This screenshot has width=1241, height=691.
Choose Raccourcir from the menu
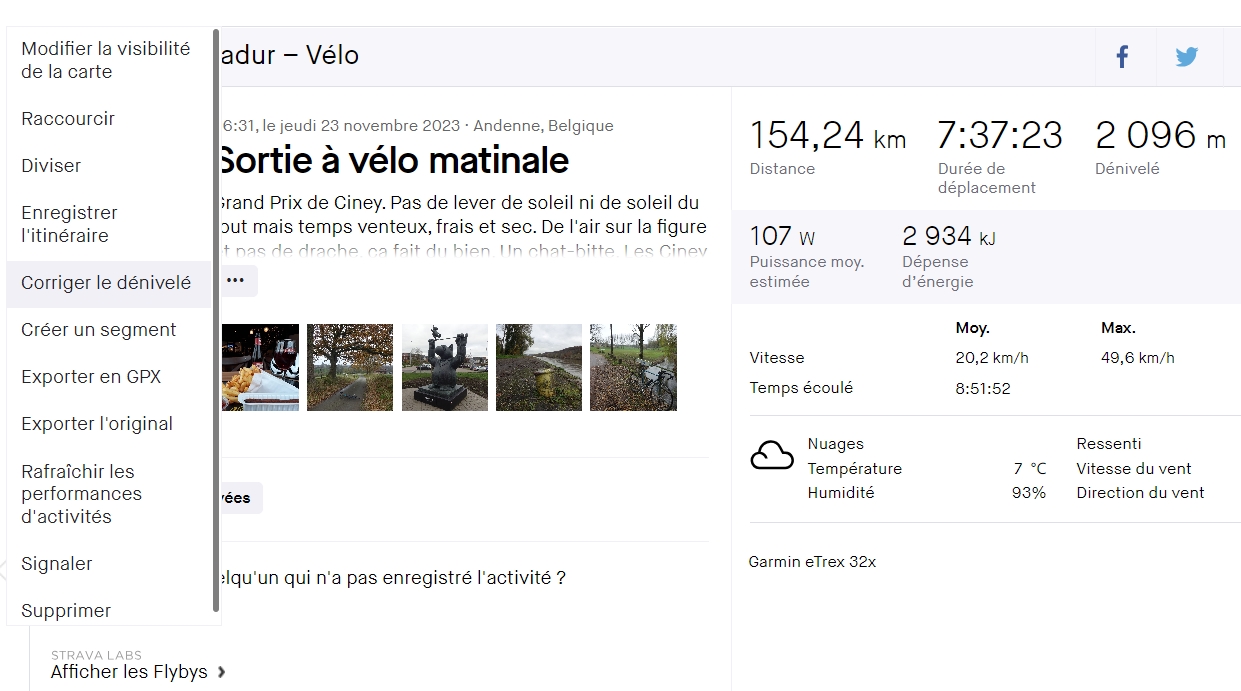(x=68, y=119)
